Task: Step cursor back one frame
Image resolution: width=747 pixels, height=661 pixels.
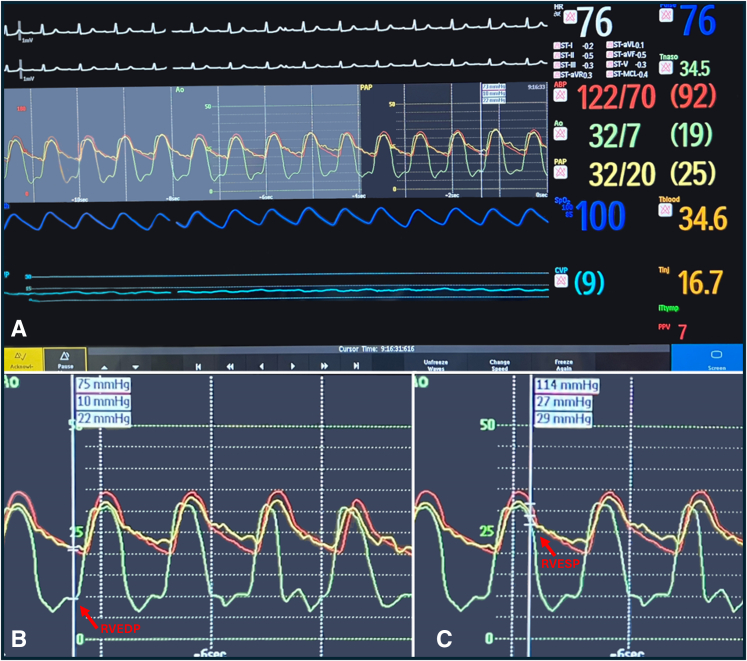Action: 262,366
